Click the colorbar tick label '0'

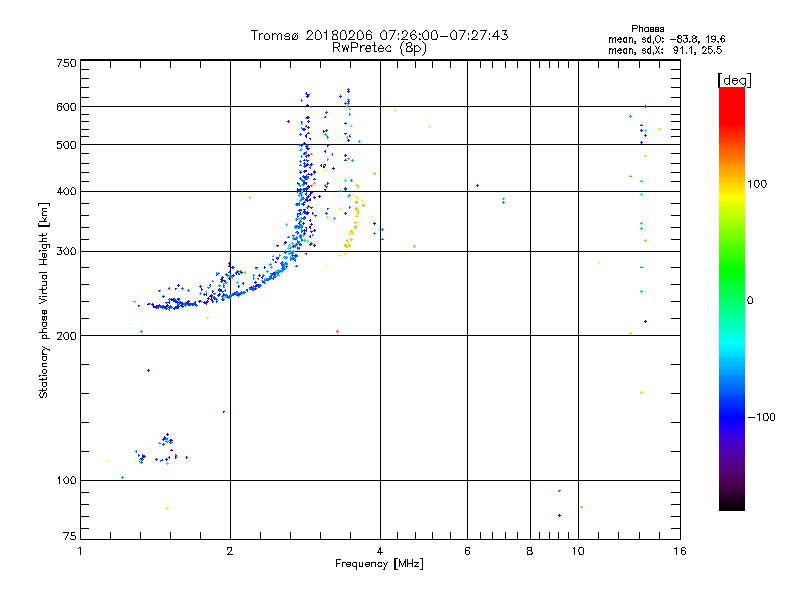coord(750,301)
